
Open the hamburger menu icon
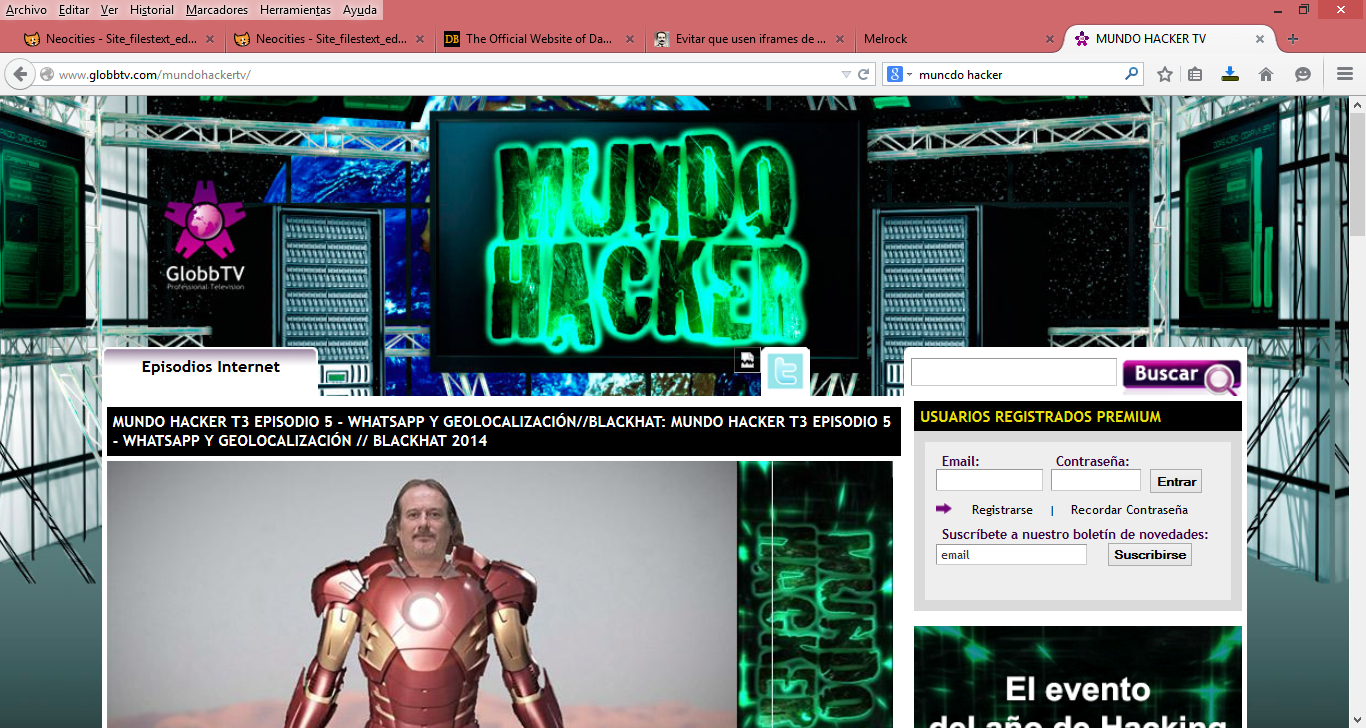coord(1345,74)
